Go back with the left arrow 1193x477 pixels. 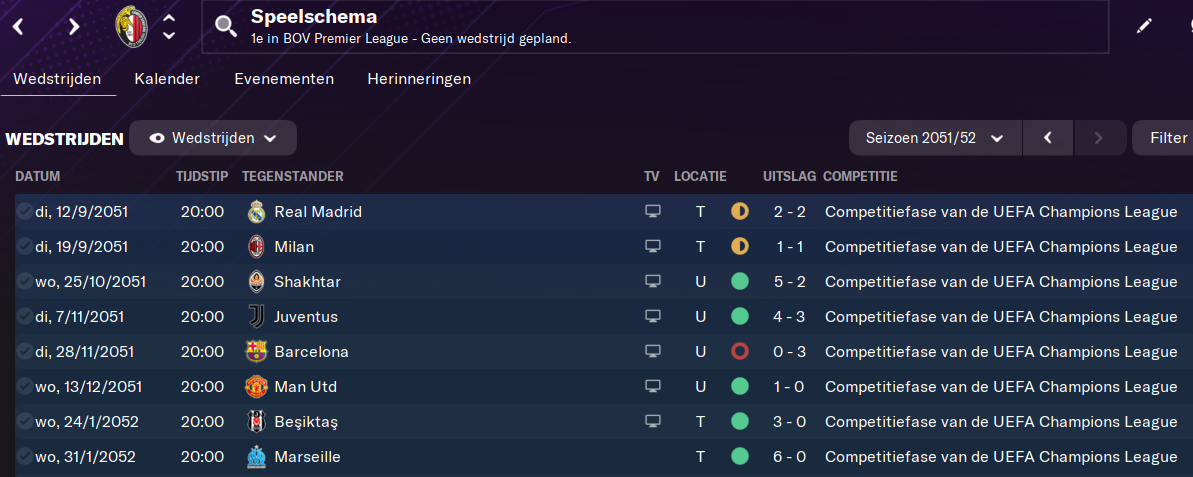click(19, 26)
